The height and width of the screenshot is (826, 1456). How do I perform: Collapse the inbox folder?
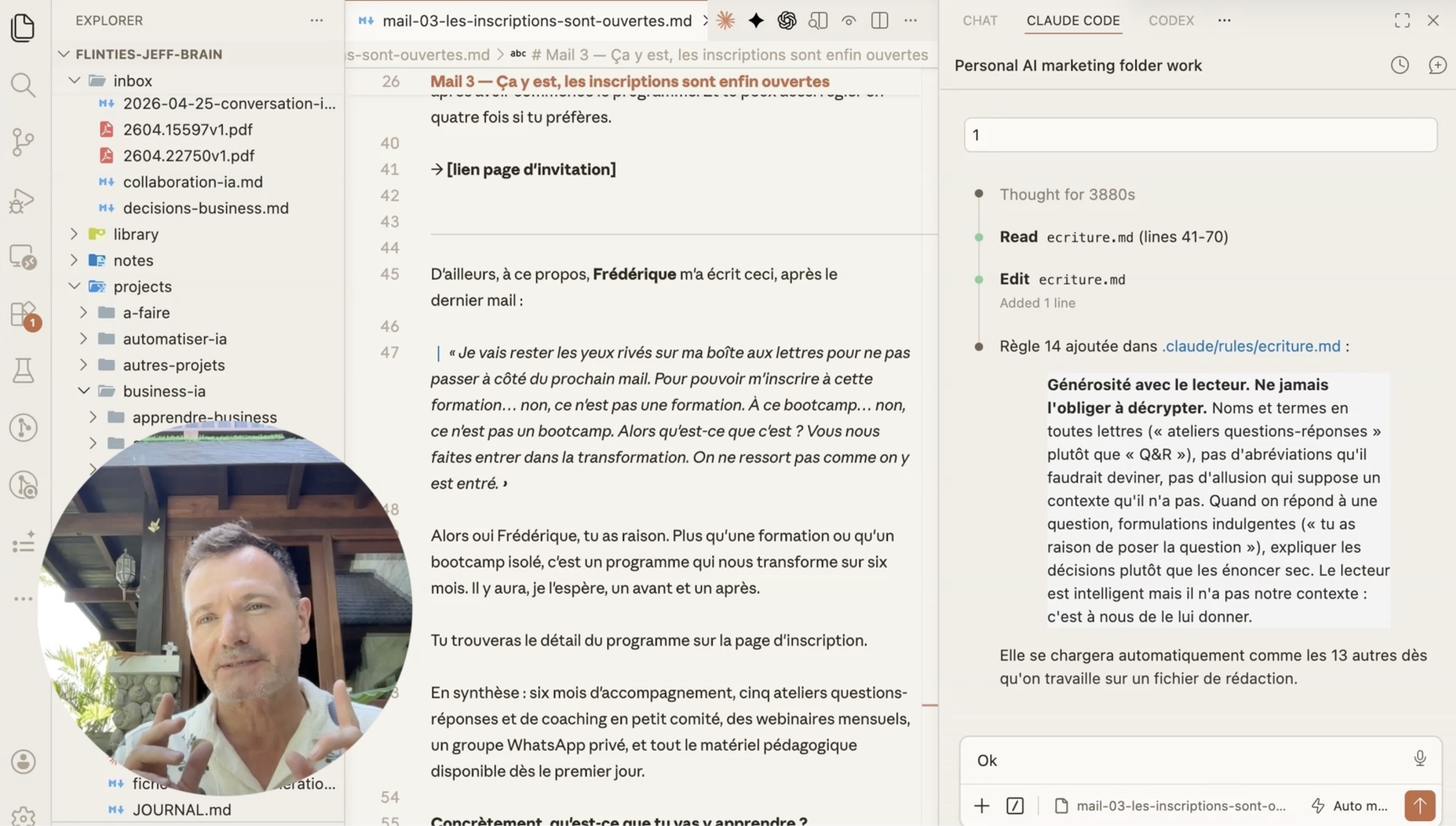click(x=74, y=80)
